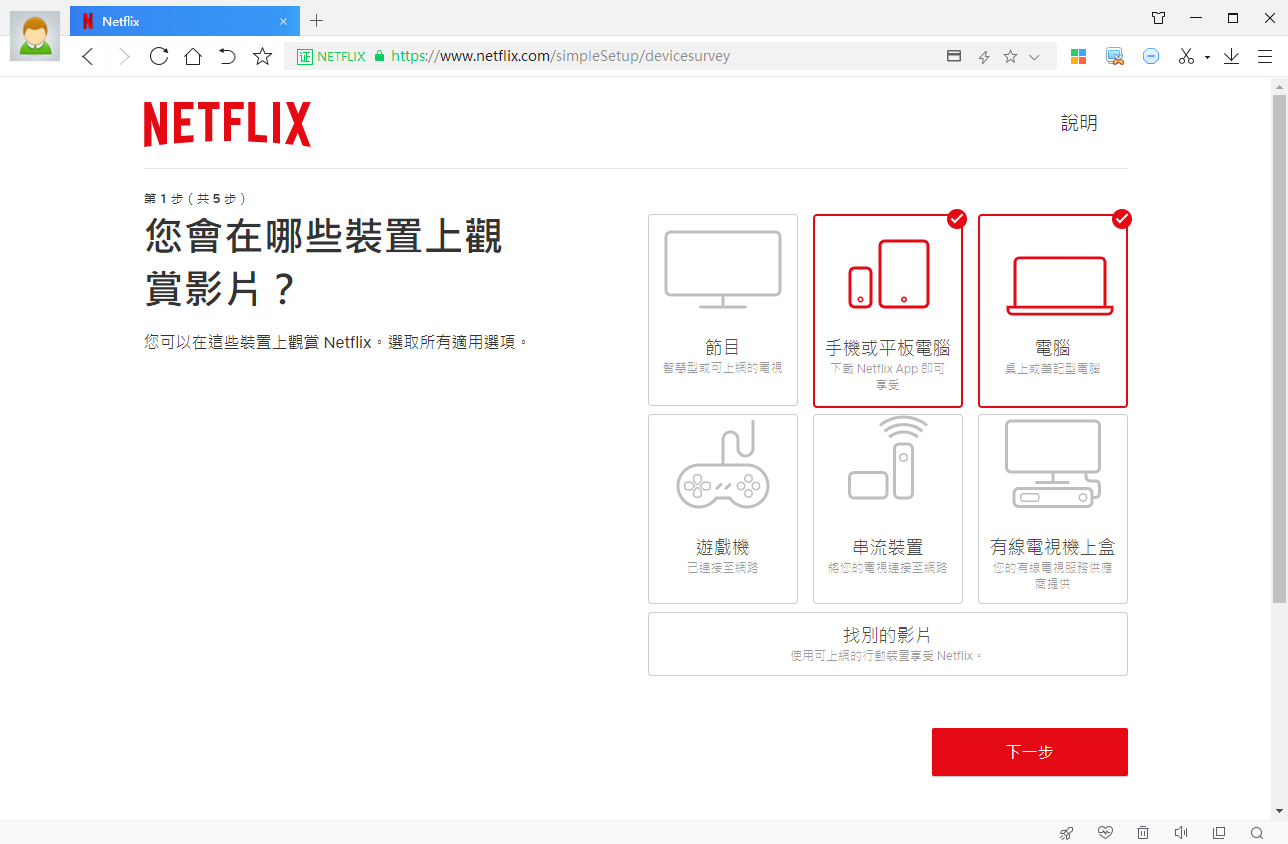Open the browser hamburger menu
1288x844 pixels.
click(1265, 57)
